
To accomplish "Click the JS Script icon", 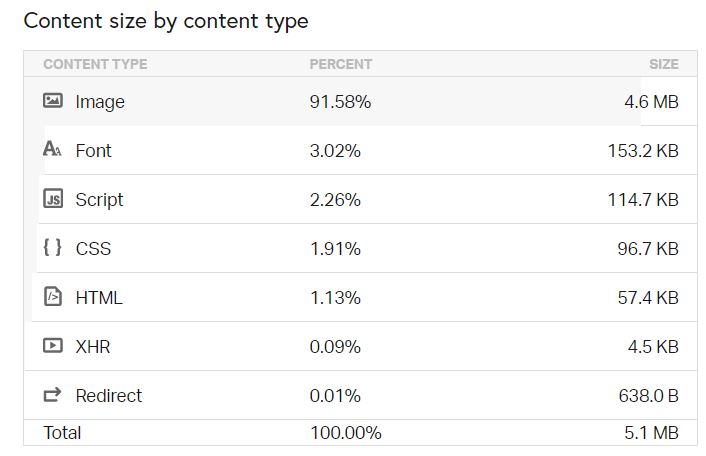I will click(x=53, y=199).
